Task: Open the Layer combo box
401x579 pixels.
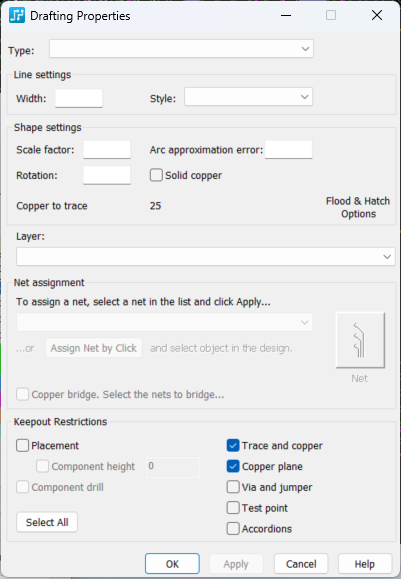Action: click(206, 256)
